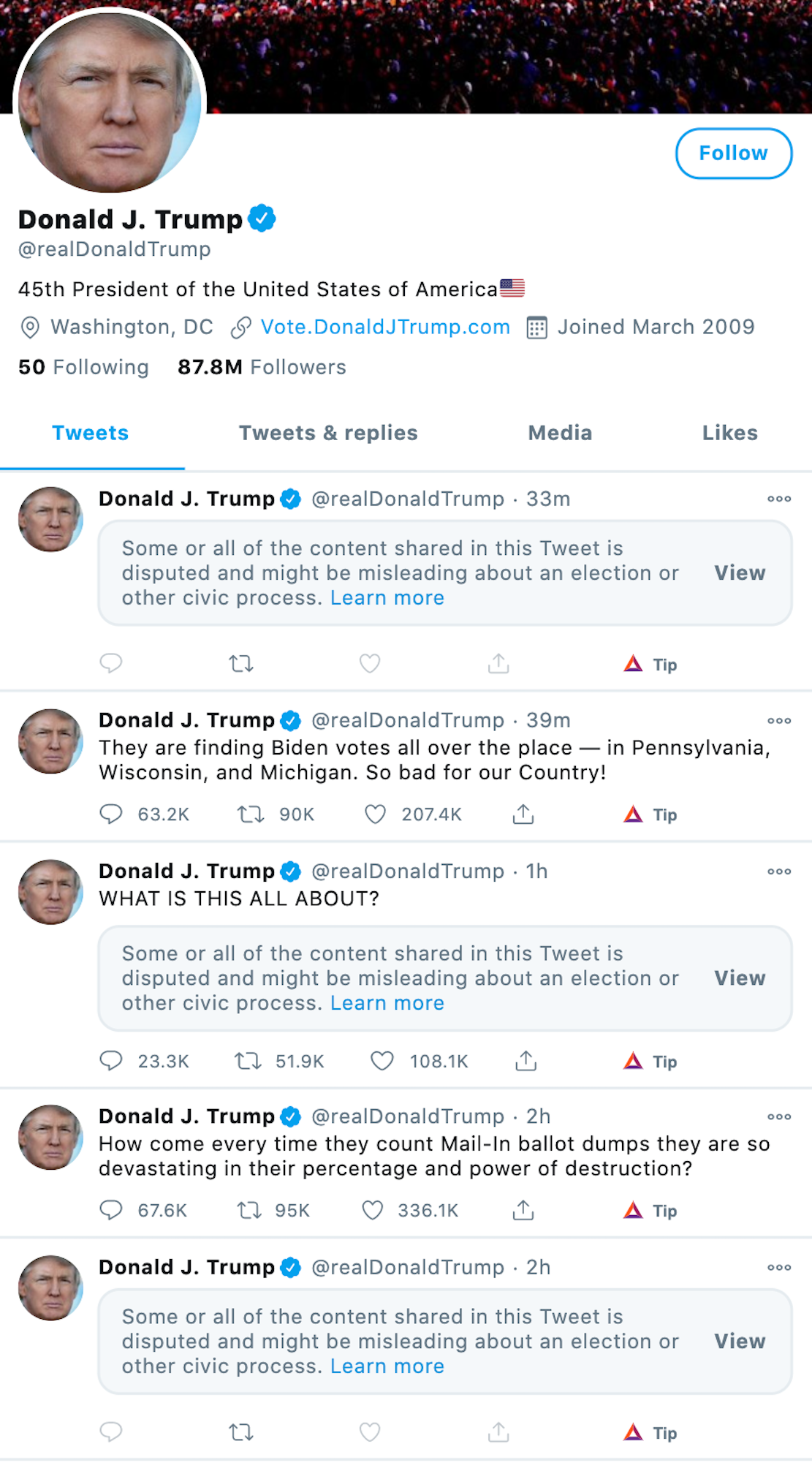Follow Donald J. Trump's account
812x1471 pixels.
point(733,154)
